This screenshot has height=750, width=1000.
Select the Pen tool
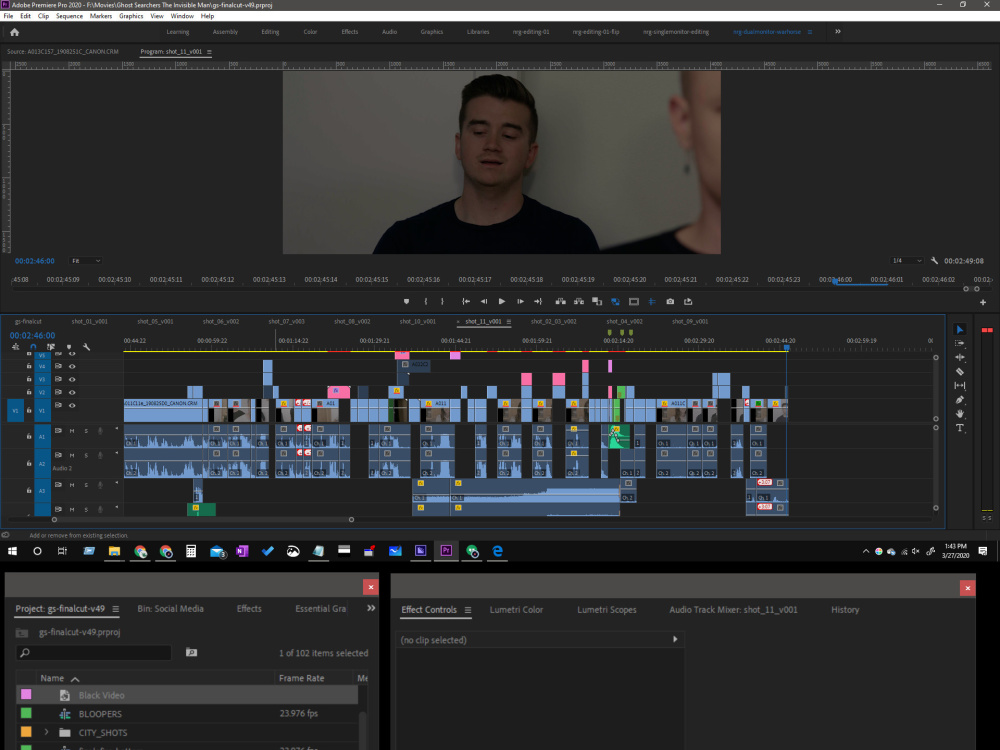959,400
